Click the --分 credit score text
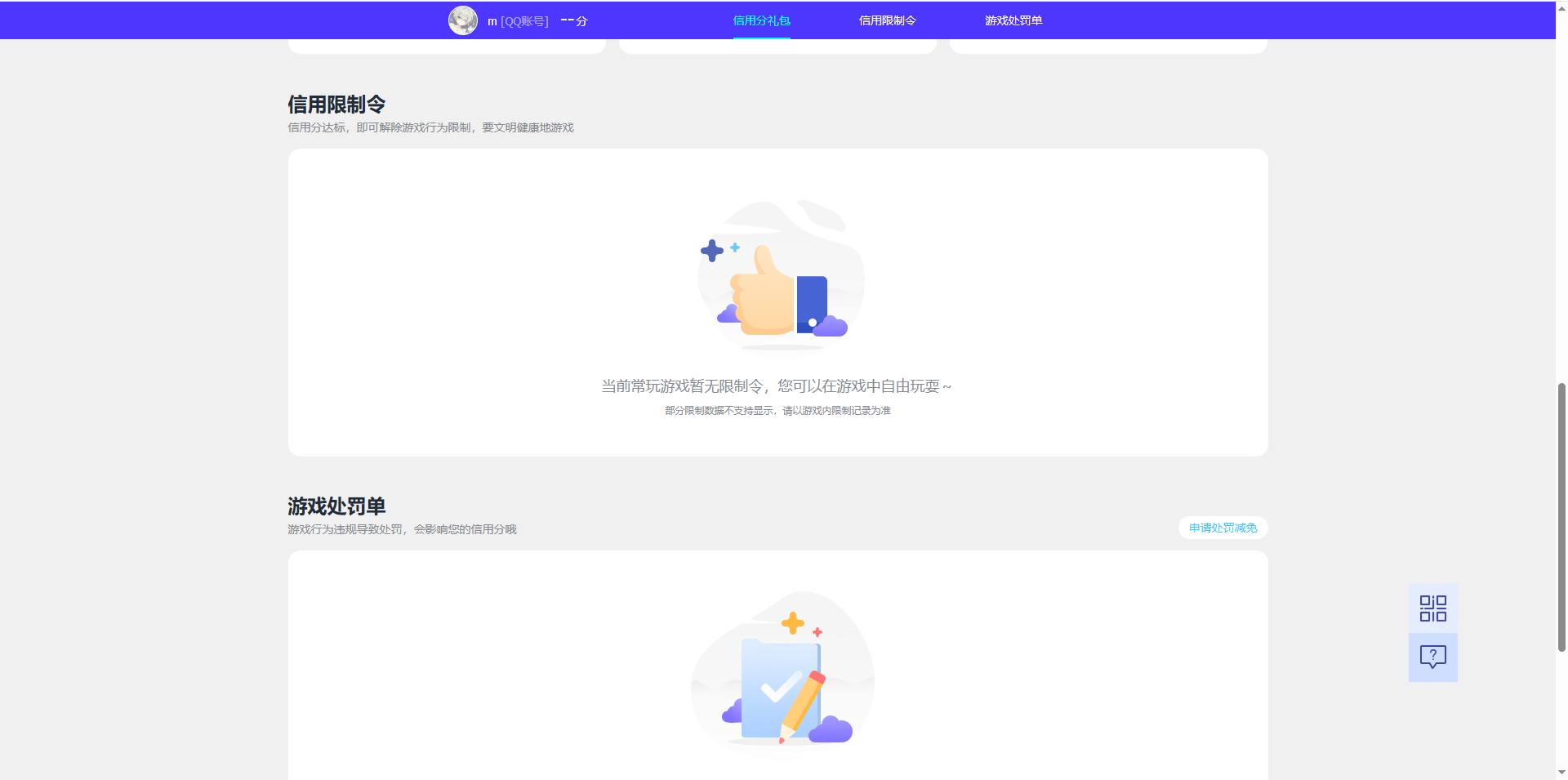This screenshot has width=1568, height=780. click(x=574, y=21)
